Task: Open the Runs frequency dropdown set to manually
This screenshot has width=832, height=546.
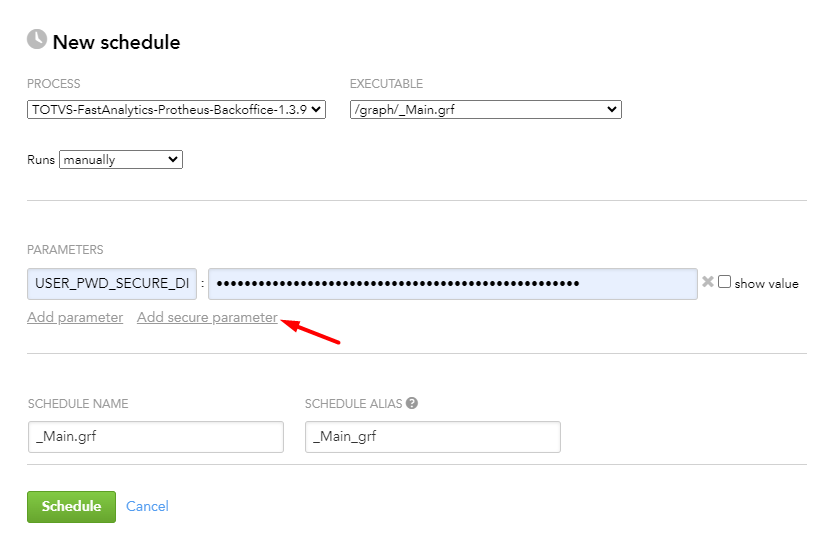Action: (121, 159)
